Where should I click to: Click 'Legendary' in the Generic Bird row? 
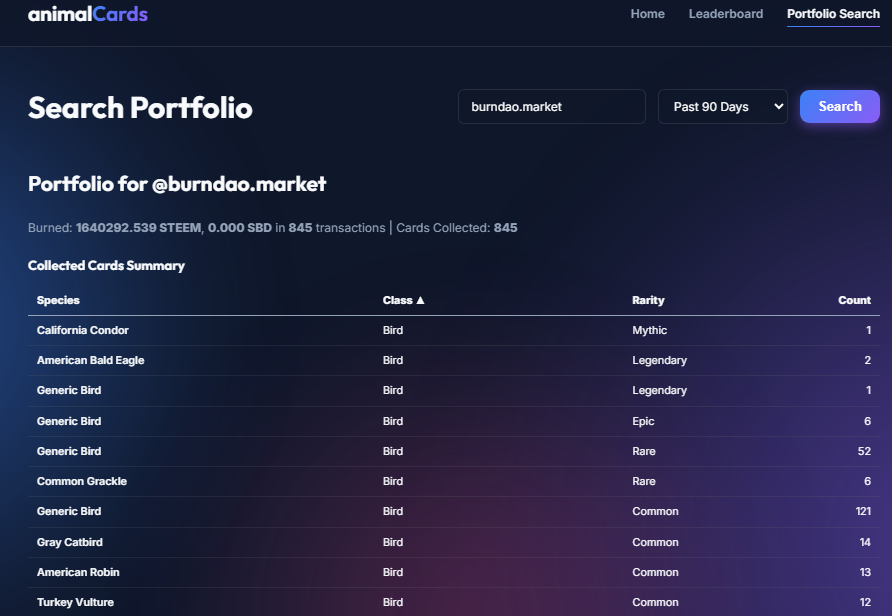coord(659,391)
